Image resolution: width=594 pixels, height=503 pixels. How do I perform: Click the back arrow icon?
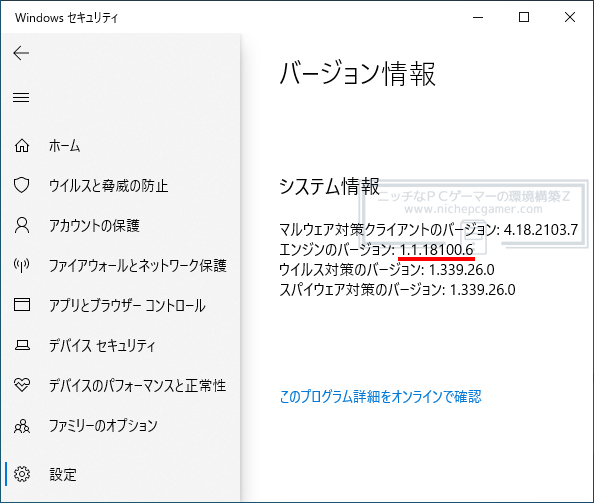21,53
